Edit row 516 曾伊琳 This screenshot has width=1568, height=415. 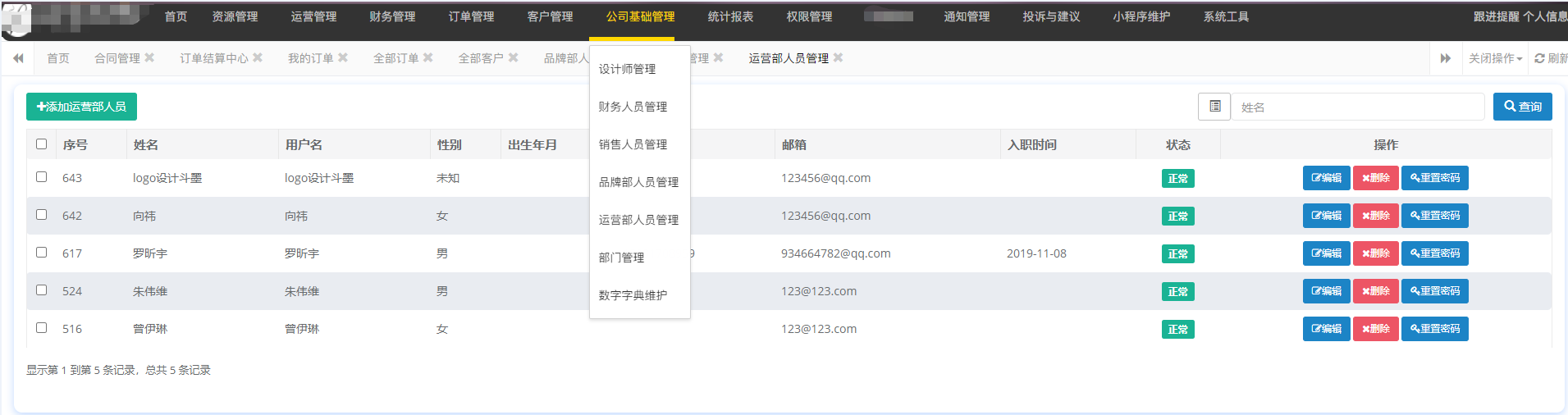point(1326,329)
